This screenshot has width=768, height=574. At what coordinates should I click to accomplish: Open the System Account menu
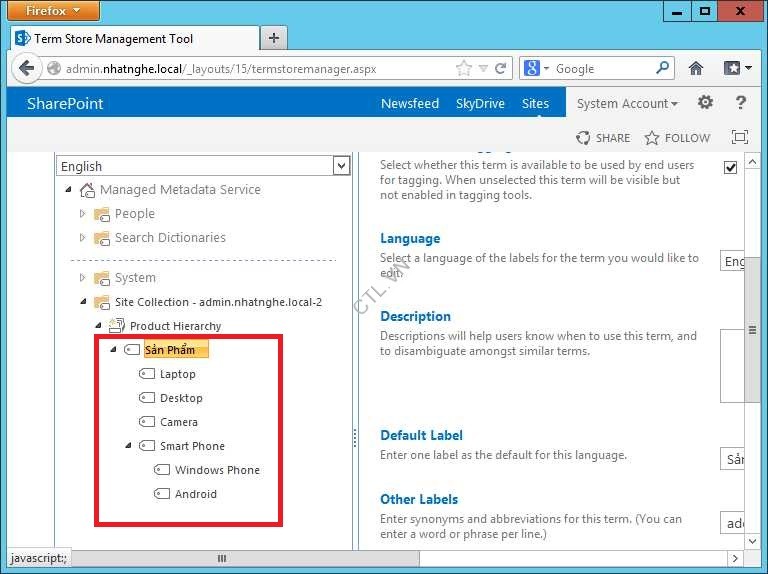[627, 103]
